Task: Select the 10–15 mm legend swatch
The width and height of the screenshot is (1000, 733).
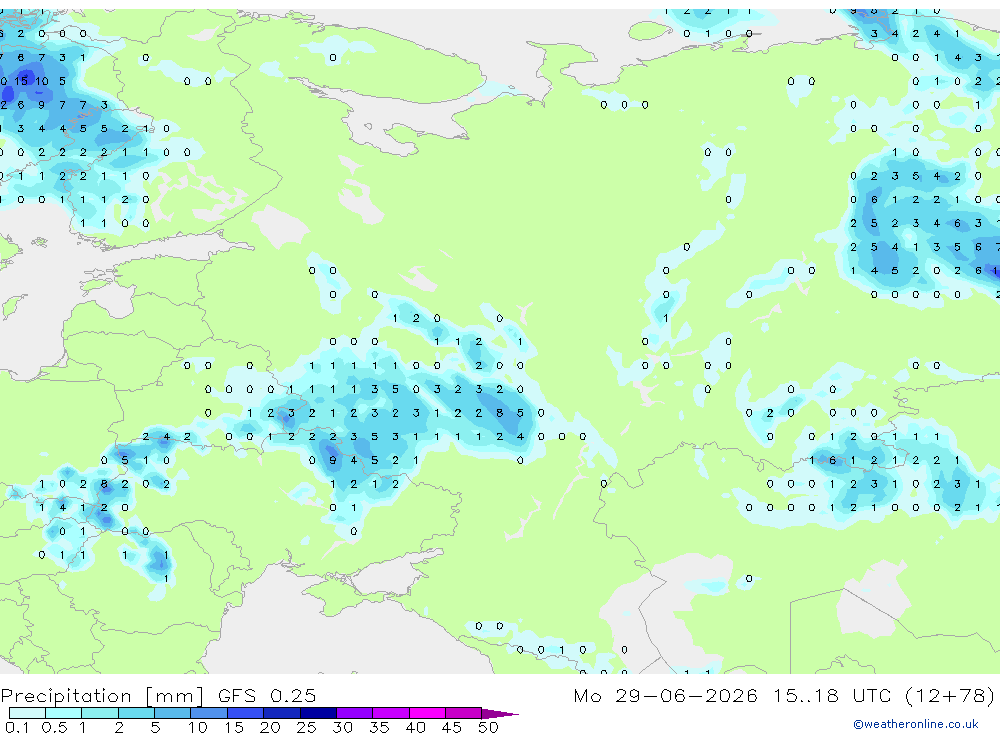Action: click(x=209, y=713)
